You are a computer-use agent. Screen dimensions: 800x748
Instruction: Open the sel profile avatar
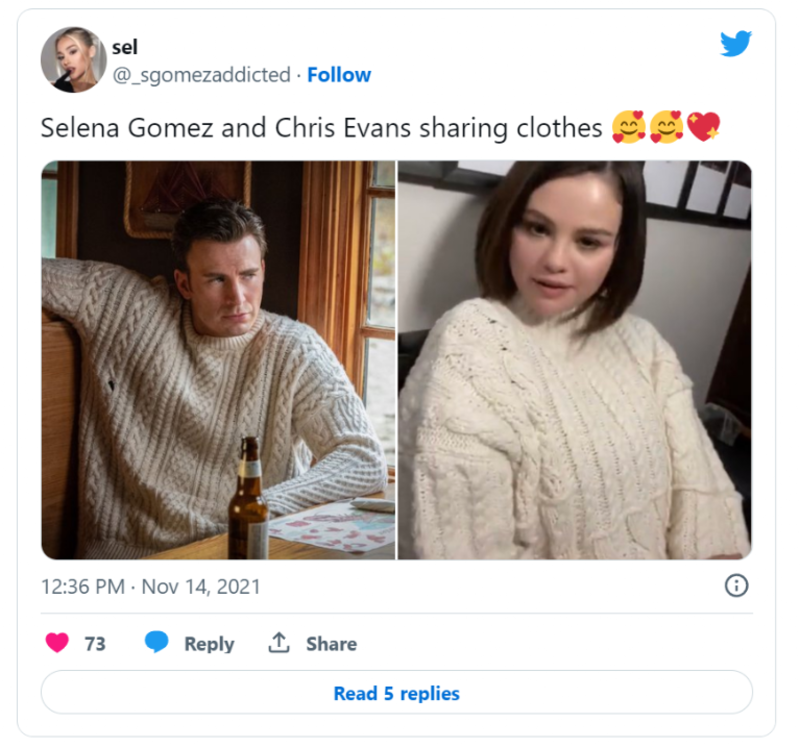point(73,60)
